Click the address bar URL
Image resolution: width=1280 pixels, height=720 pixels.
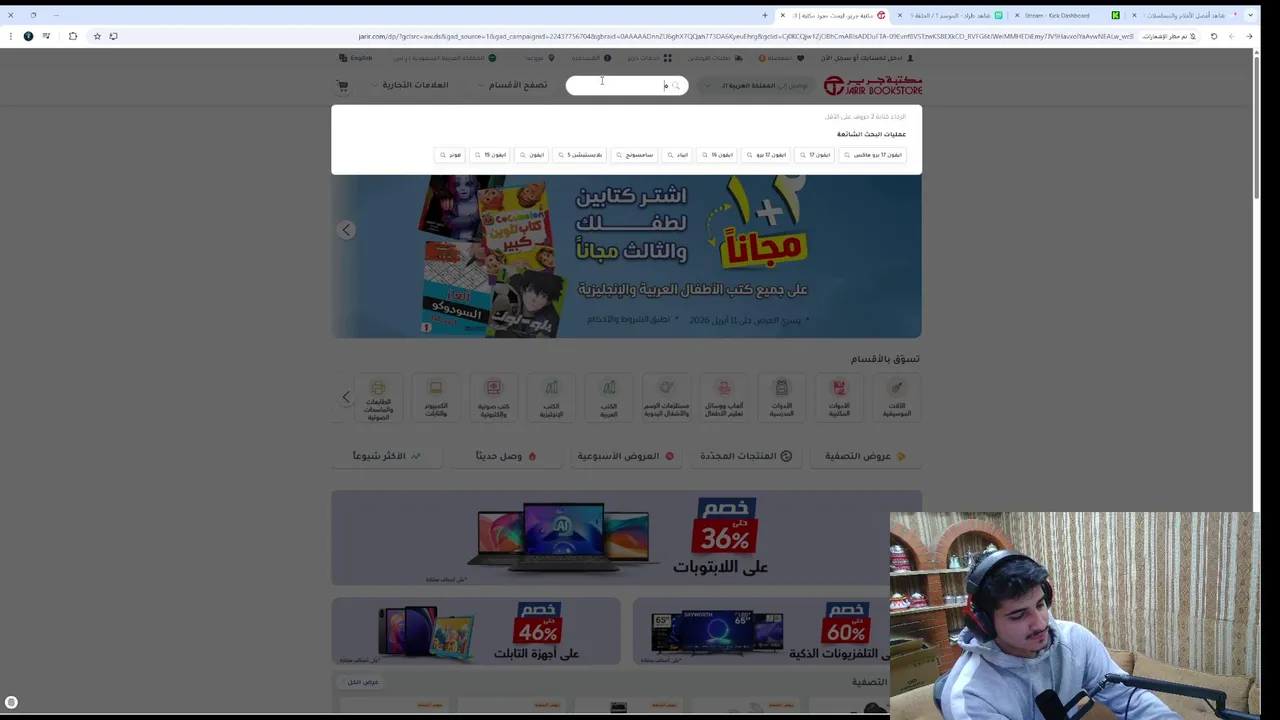(745, 36)
